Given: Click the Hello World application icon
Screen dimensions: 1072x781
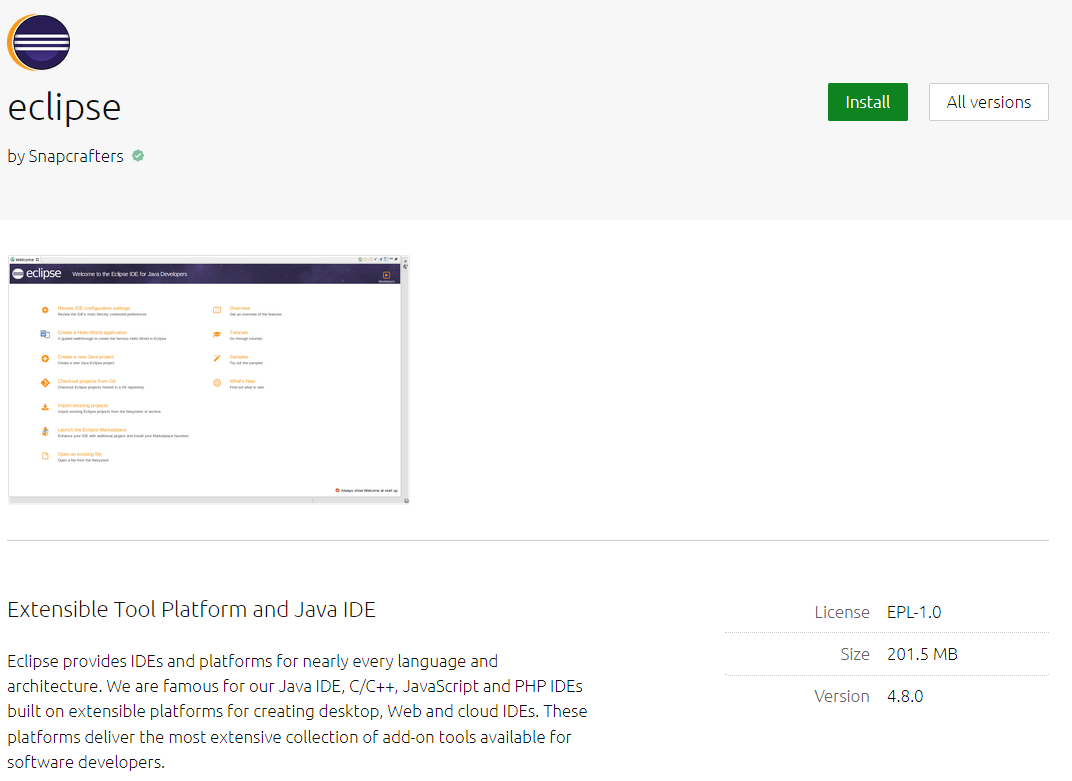Looking at the screenshot, I should click(45, 334).
